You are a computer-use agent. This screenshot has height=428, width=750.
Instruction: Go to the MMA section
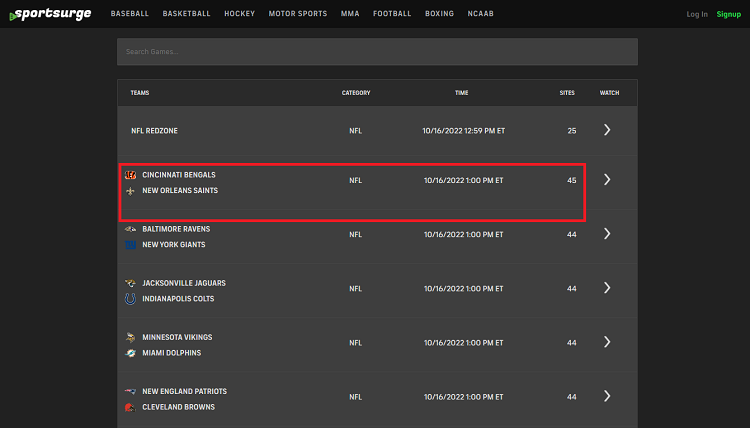point(350,14)
